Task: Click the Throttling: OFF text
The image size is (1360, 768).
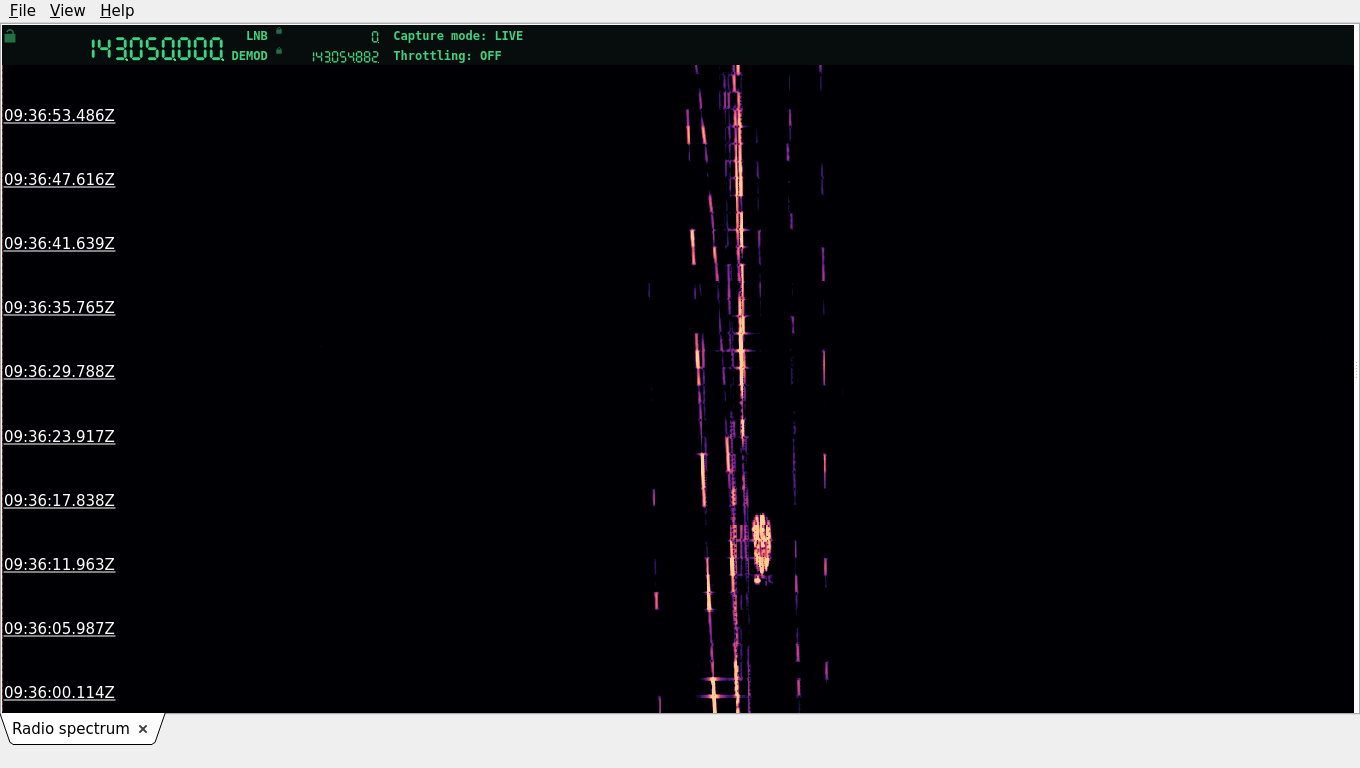Action: pos(447,56)
